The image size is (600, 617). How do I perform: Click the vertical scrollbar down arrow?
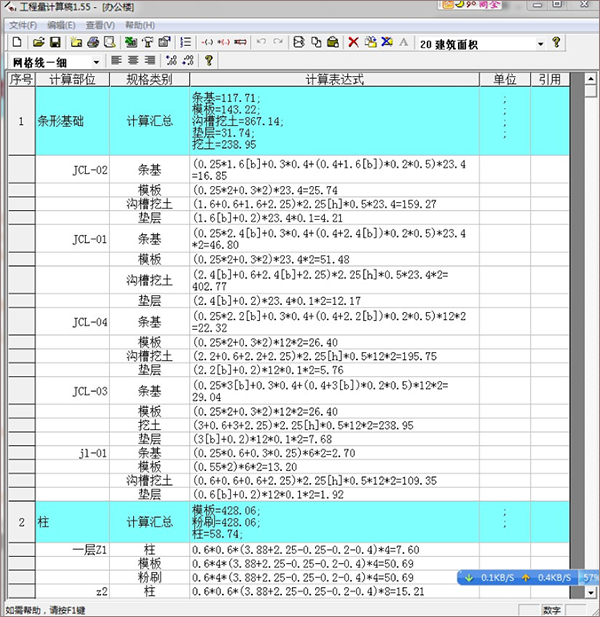591,592
